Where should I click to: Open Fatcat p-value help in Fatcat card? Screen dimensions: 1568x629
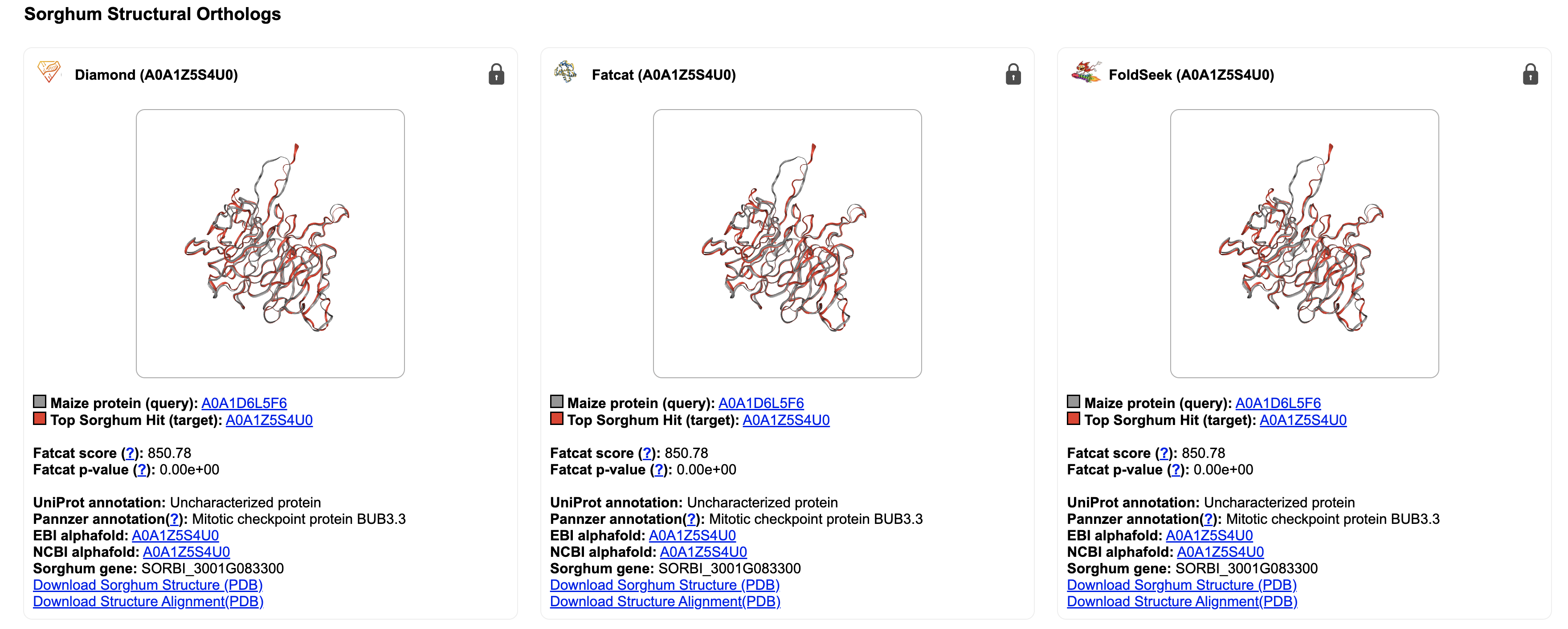coord(659,470)
